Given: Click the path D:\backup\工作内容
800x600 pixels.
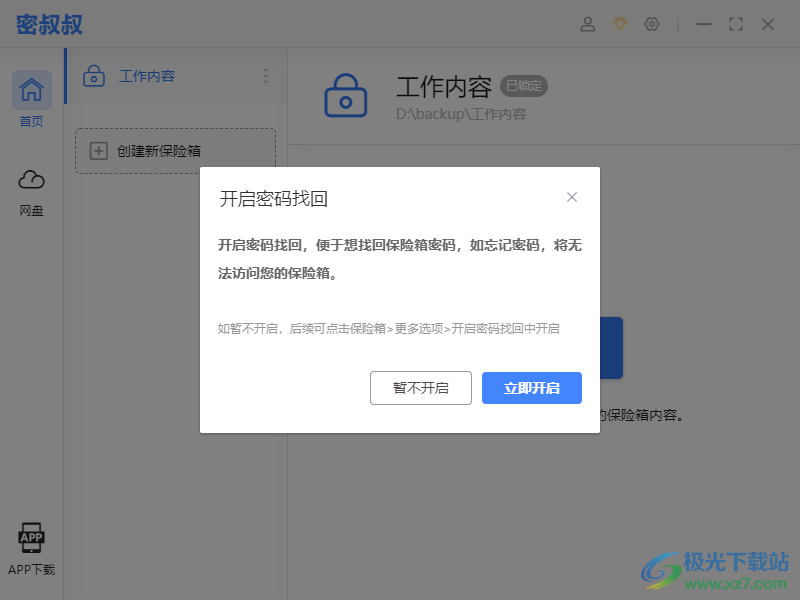Looking at the screenshot, I should click(x=461, y=113).
